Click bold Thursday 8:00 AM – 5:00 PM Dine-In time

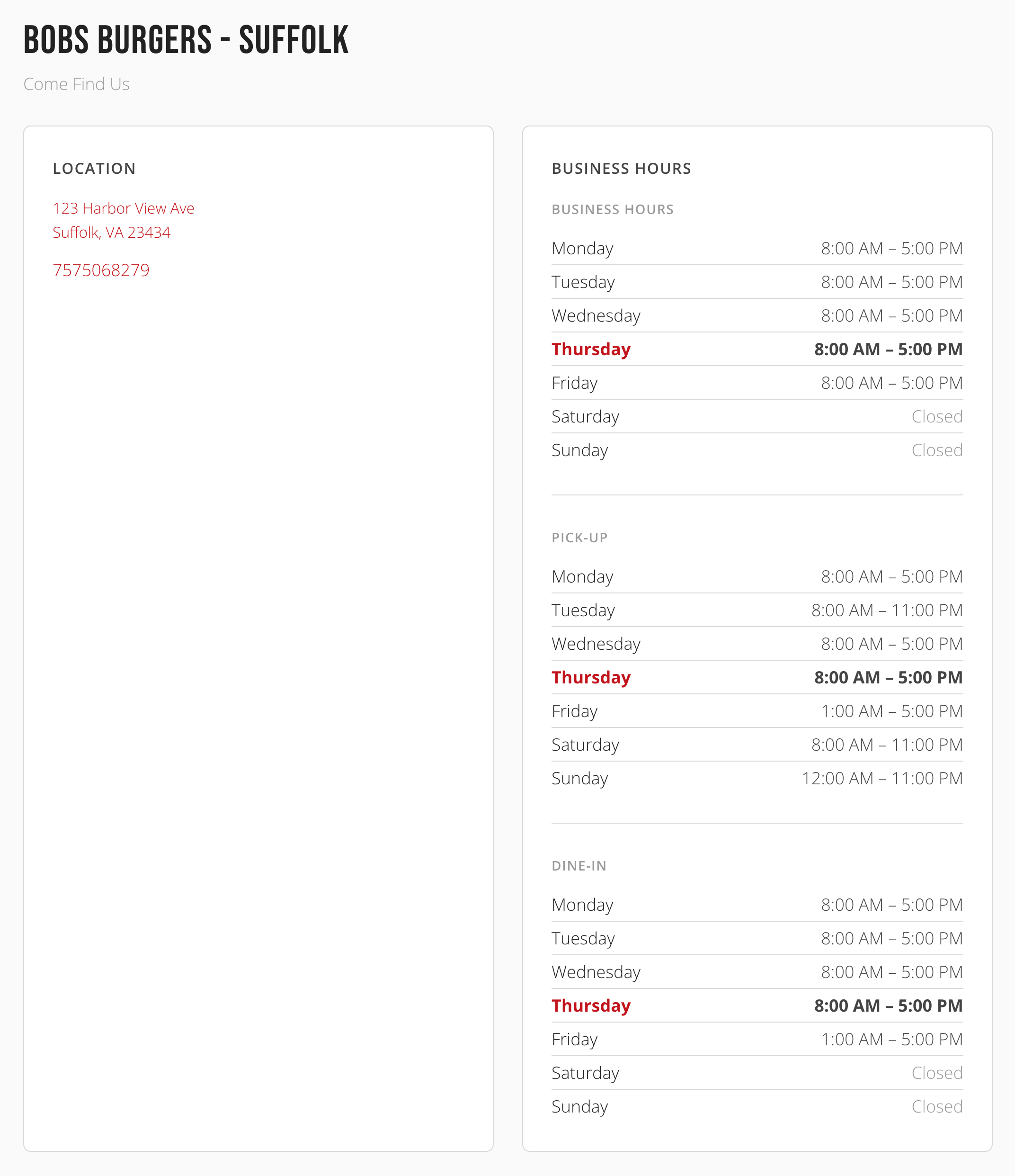[x=889, y=1005]
